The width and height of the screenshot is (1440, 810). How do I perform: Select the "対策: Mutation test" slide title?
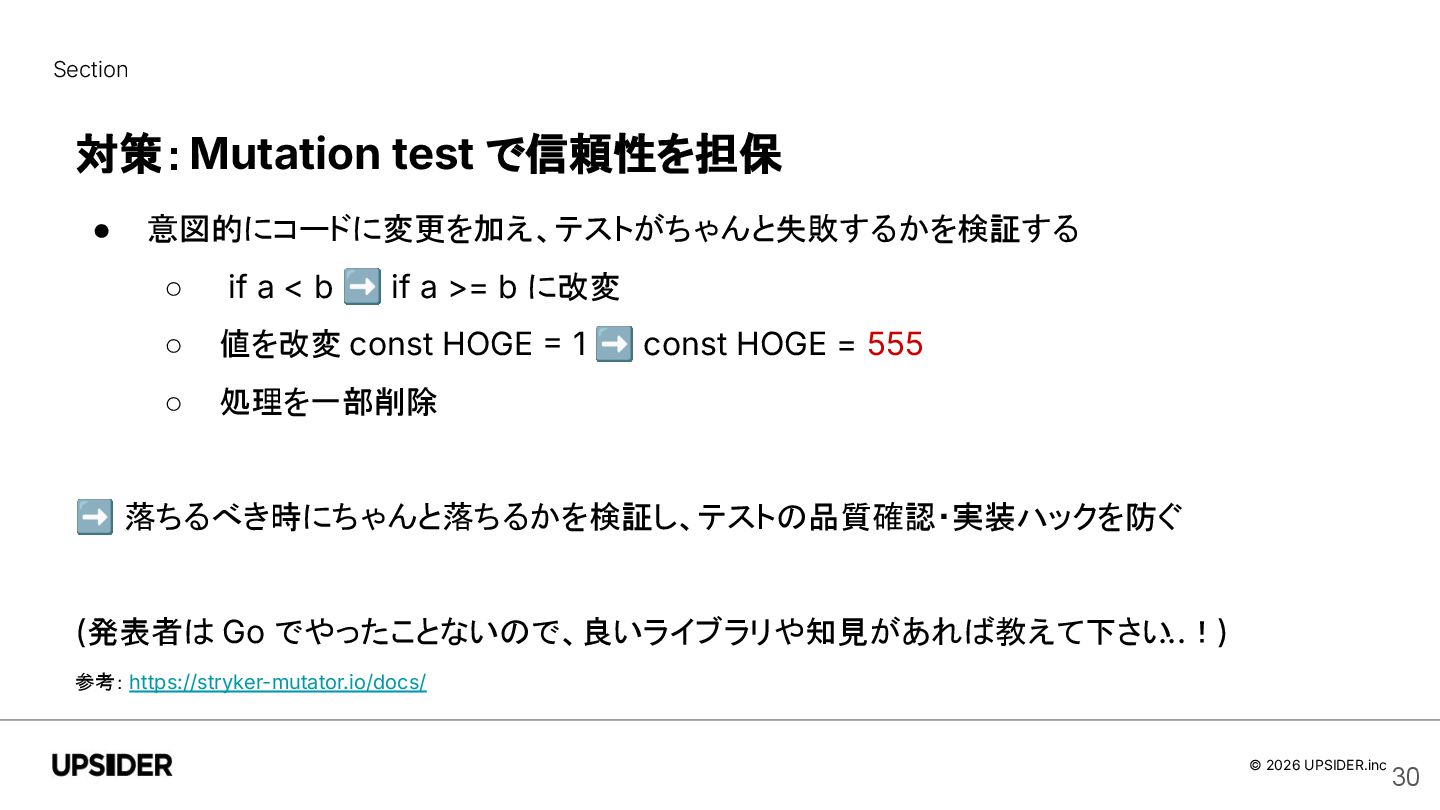(428, 154)
